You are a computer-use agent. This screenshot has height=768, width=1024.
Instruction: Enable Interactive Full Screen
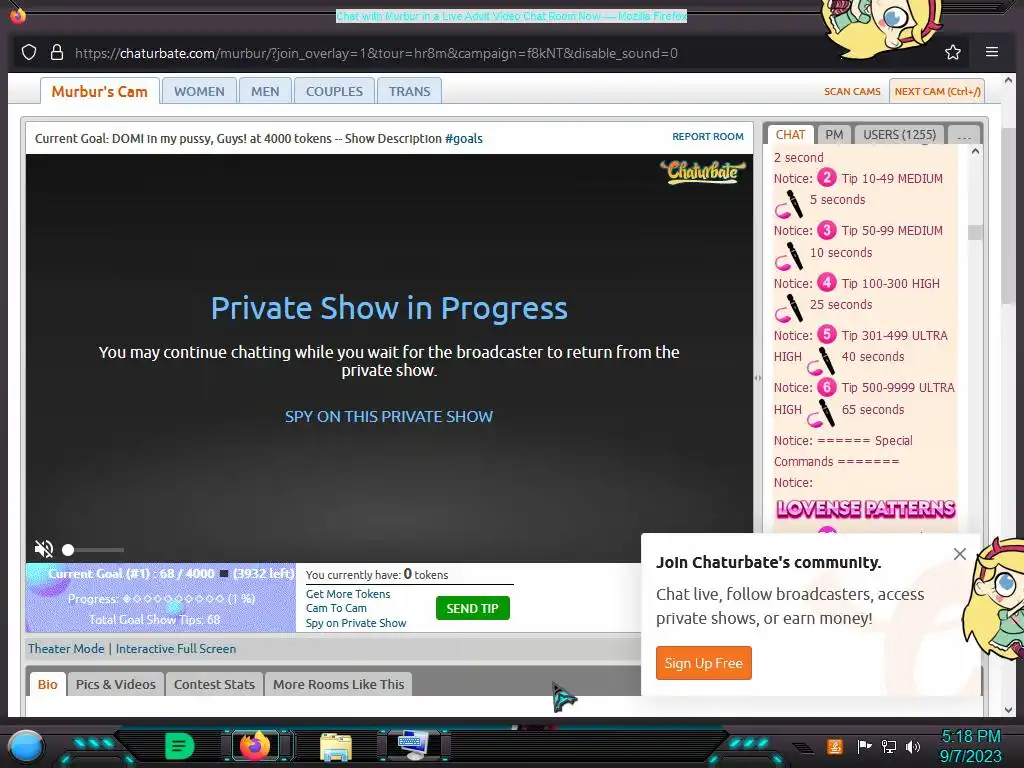click(176, 648)
